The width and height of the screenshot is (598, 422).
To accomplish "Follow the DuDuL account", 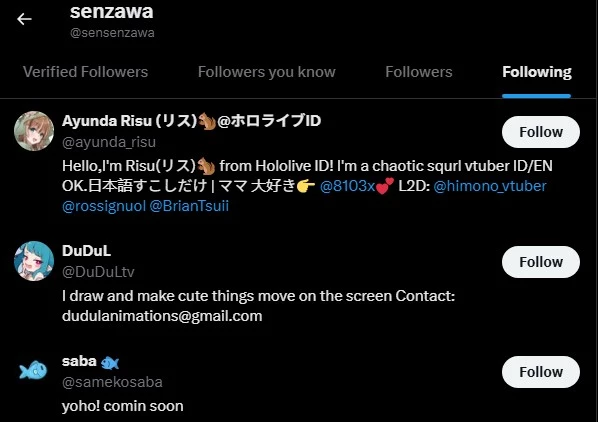I will [541, 262].
